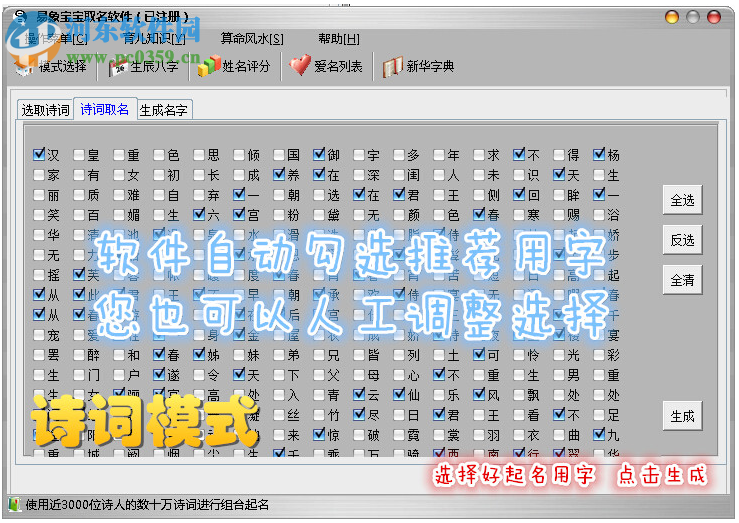This screenshot has height=523, width=739.
Task: Check the 笑 checkbox
Action: [39, 215]
